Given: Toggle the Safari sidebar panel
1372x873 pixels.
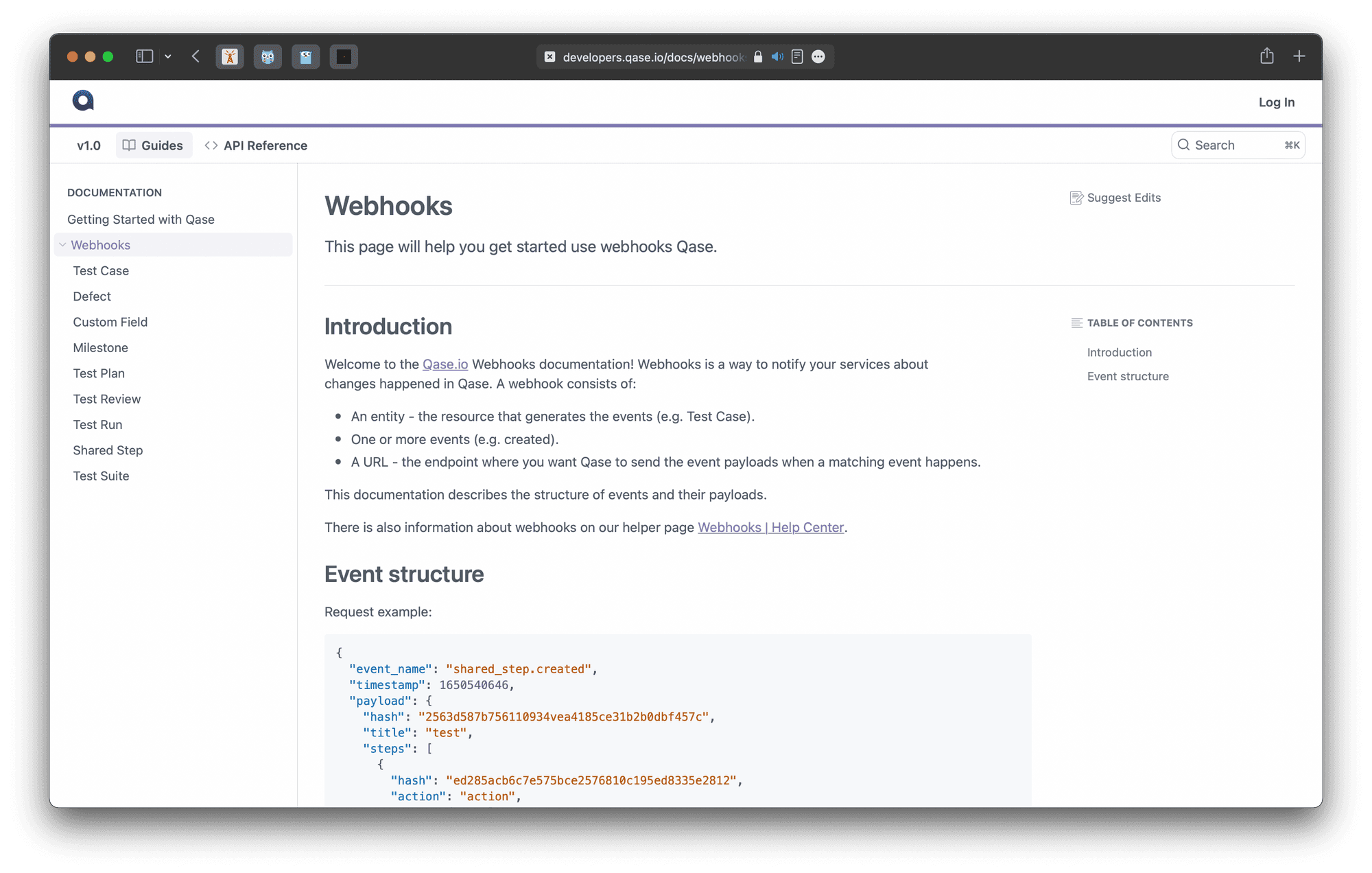Looking at the screenshot, I should (x=144, y=56).
